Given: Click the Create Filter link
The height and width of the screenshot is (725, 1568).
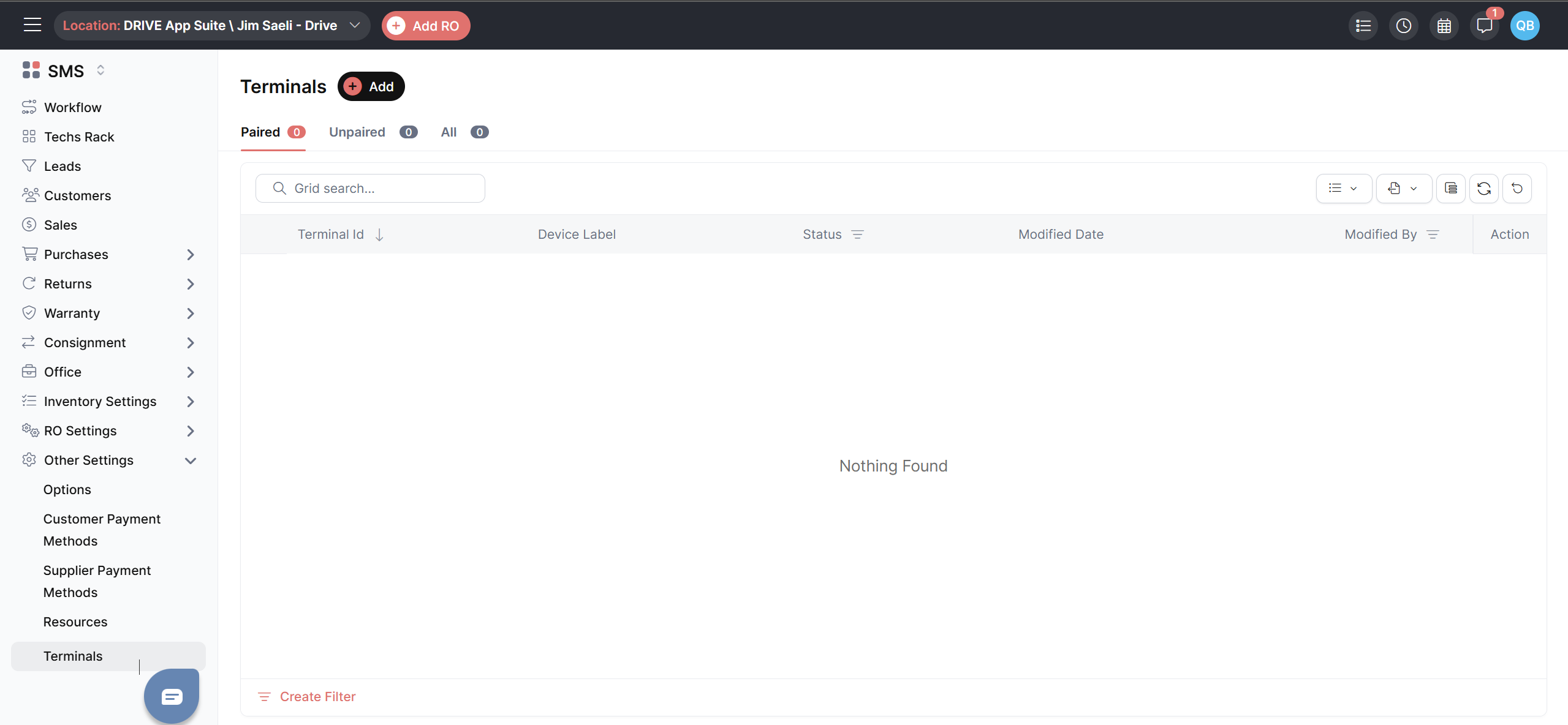Looking at the screenshot, I should pos(317,697).
